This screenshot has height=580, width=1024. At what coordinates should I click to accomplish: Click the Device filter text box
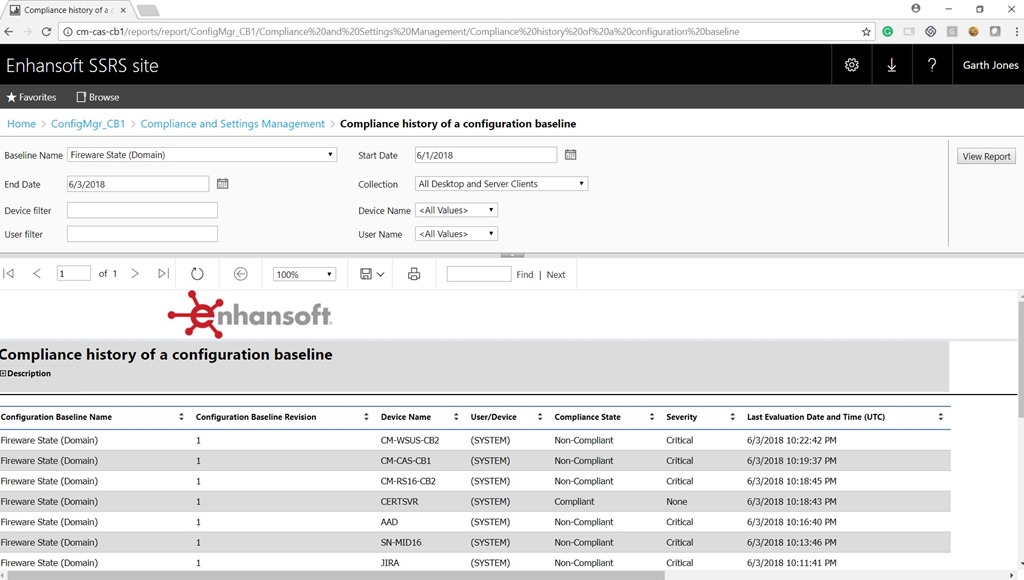pos(142,210)
